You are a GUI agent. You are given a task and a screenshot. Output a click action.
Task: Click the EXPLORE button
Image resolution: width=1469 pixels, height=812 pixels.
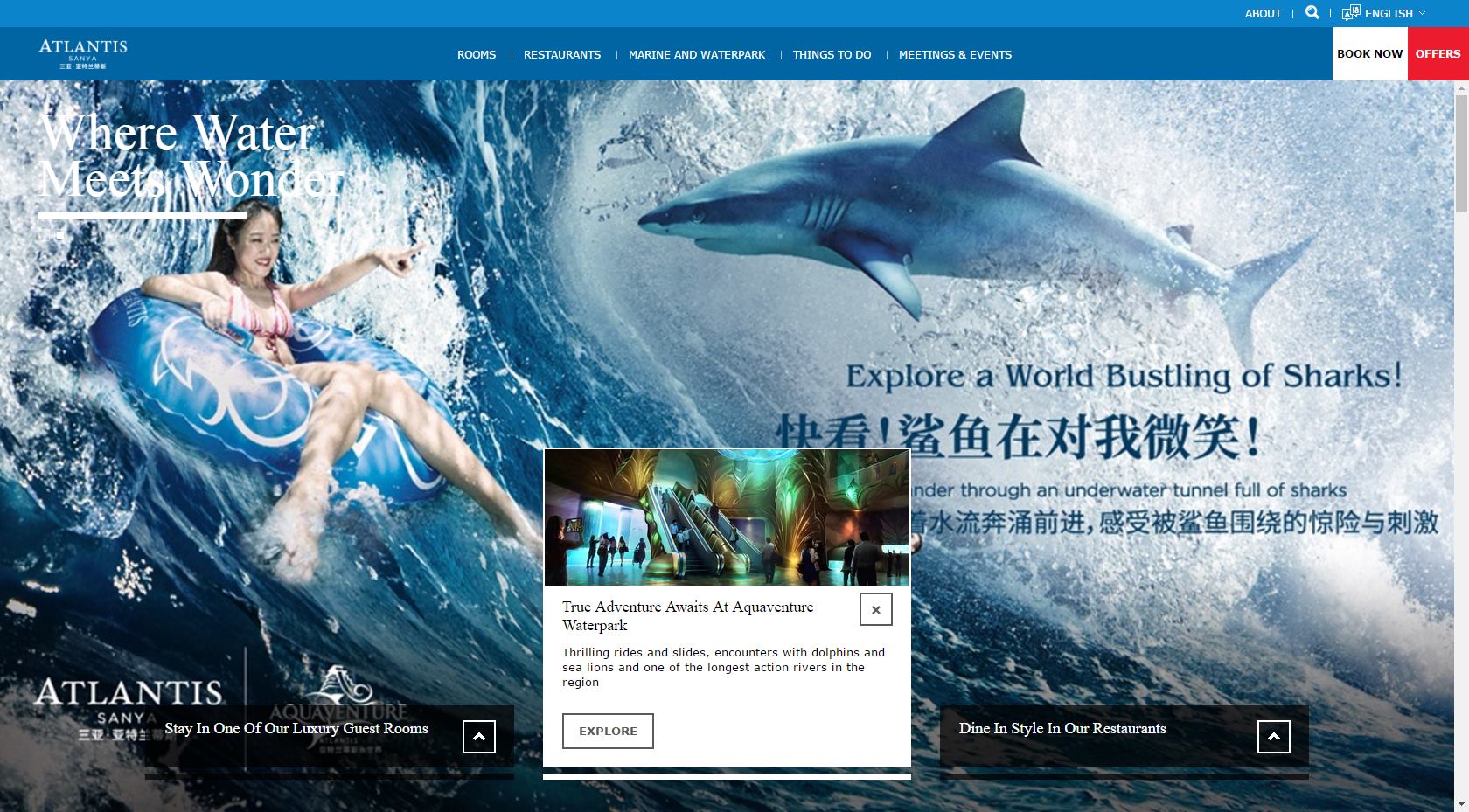point(608,731)
